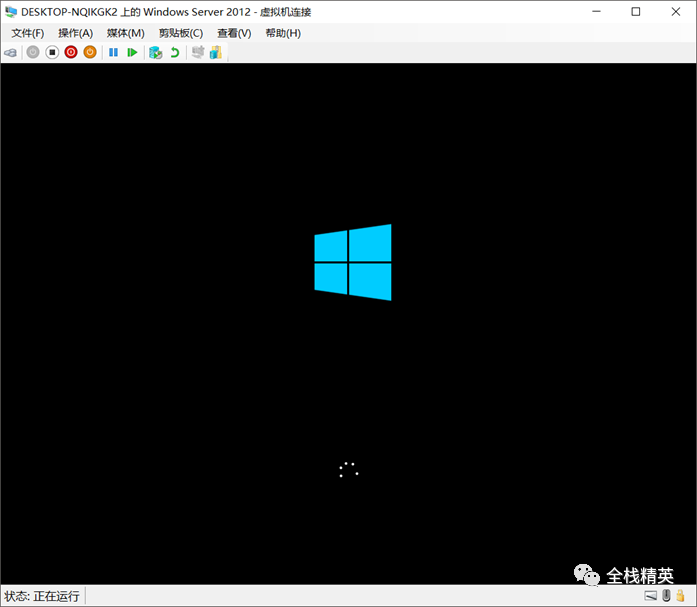Maximize the virtual machine connection window

pyautogui.click(x=636, y=12)
